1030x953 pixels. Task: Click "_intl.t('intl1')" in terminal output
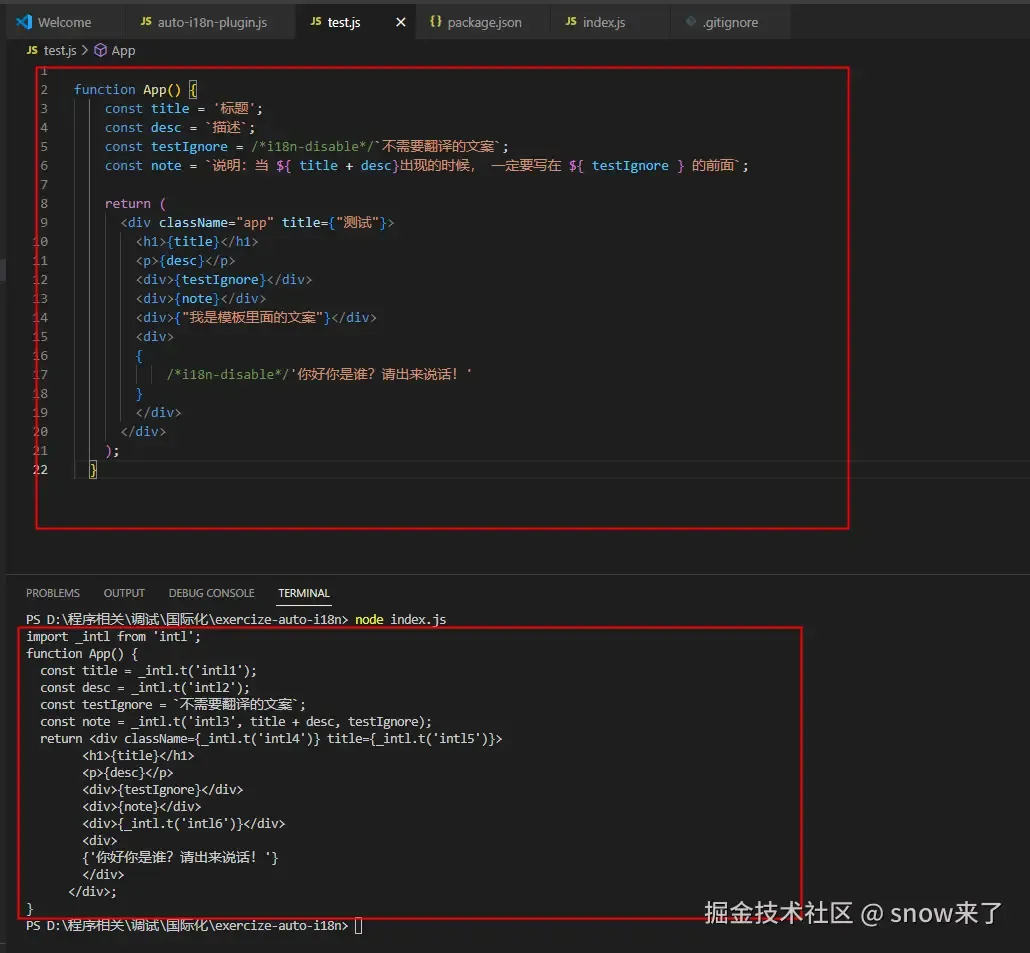point(192,671)
